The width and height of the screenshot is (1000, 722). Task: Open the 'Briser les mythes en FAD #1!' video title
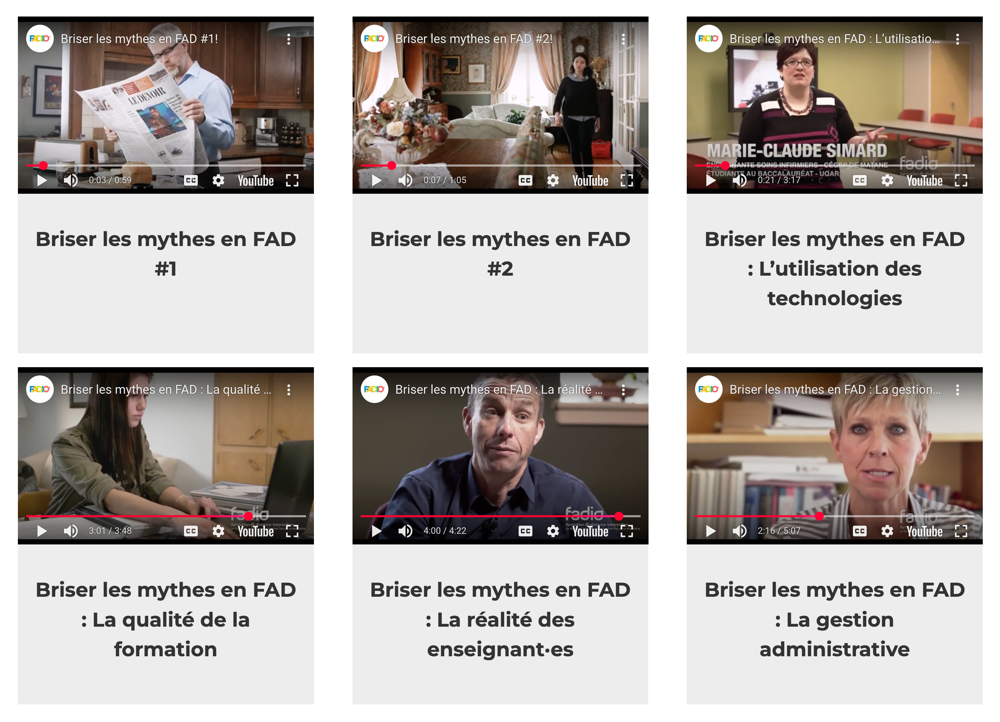pos(139,39)
